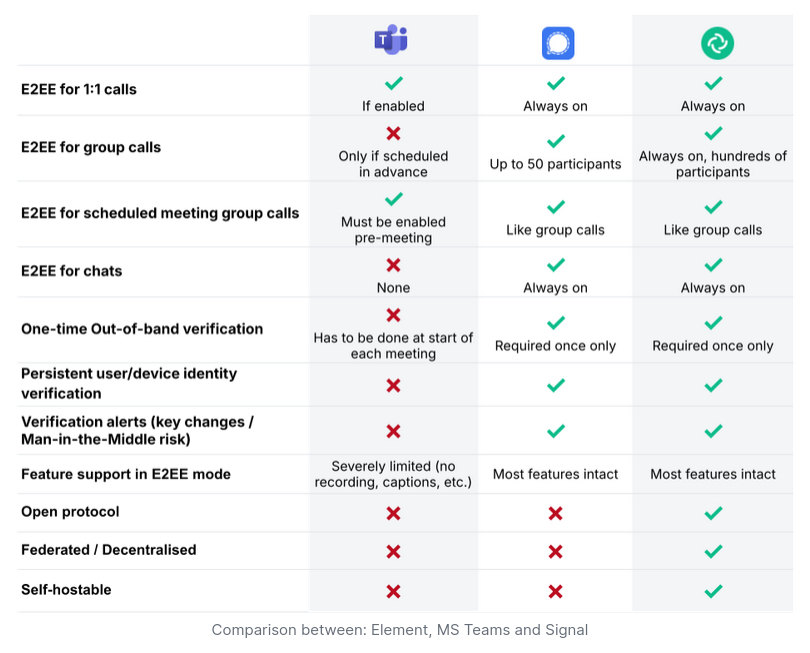Click 'Up to 50 participants' text

(x=555, y=164)
